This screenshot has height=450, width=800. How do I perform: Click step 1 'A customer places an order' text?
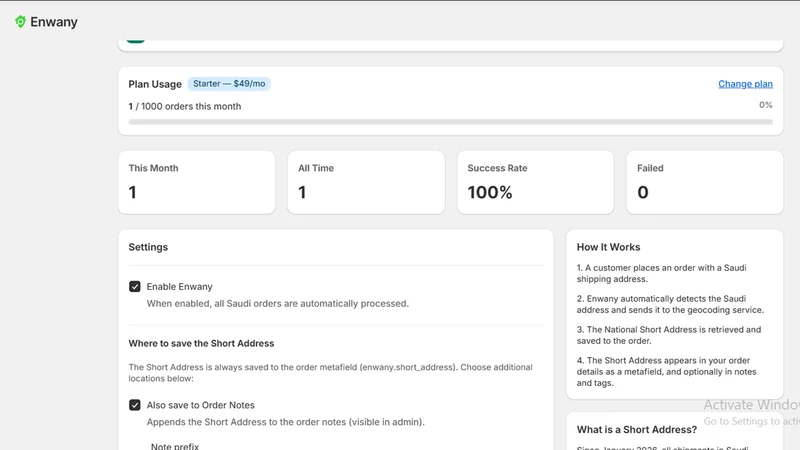[x=662, y=273]
